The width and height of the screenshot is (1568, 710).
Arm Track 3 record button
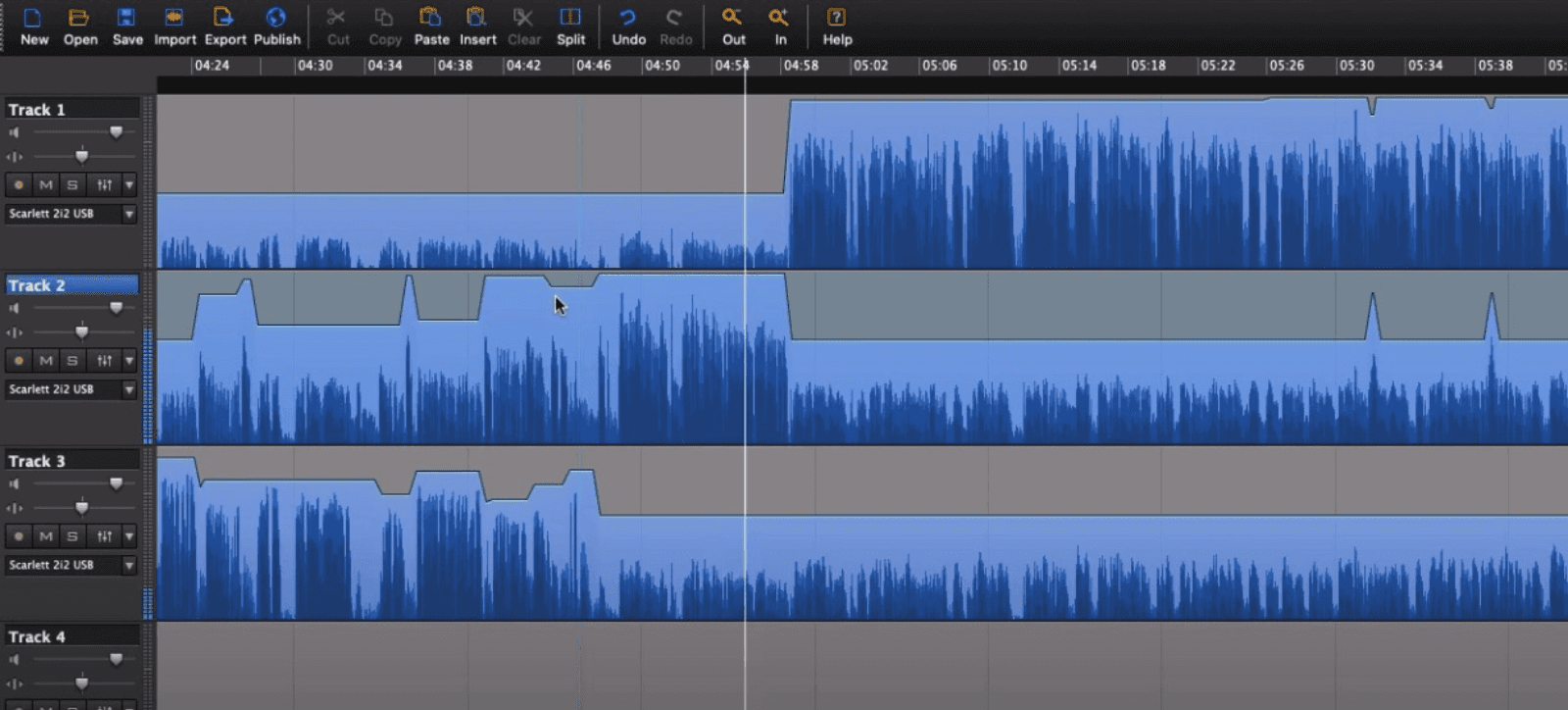tap(19, 536)
